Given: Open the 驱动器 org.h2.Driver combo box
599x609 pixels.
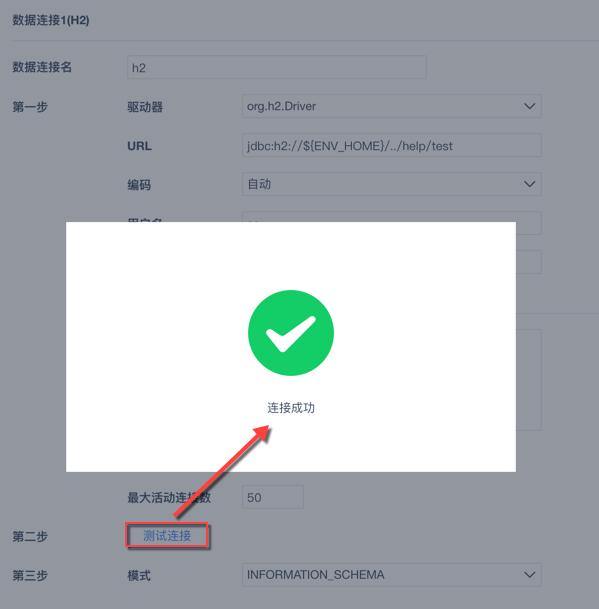Looking at the screenshot, I should click(392, 106).
